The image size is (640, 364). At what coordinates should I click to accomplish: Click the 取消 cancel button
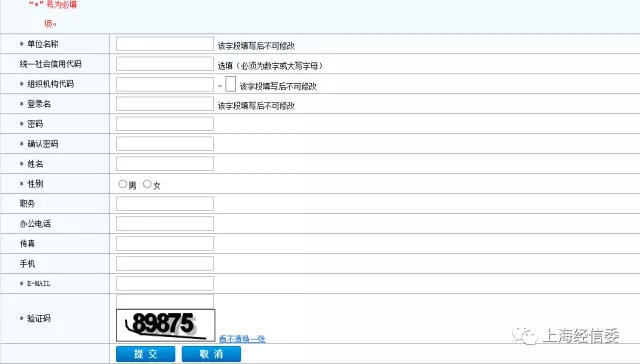click(x=211, y=354)
